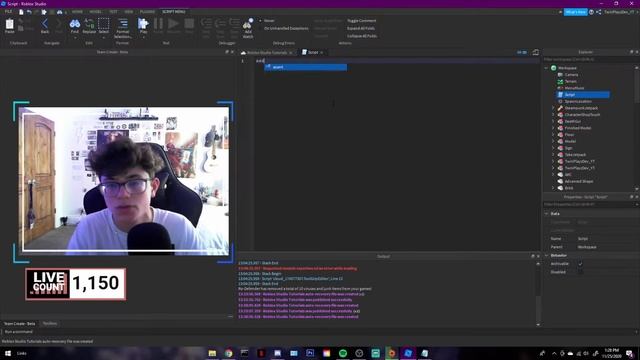
Task: Click the Resume arrow icon
Action: 173,24
